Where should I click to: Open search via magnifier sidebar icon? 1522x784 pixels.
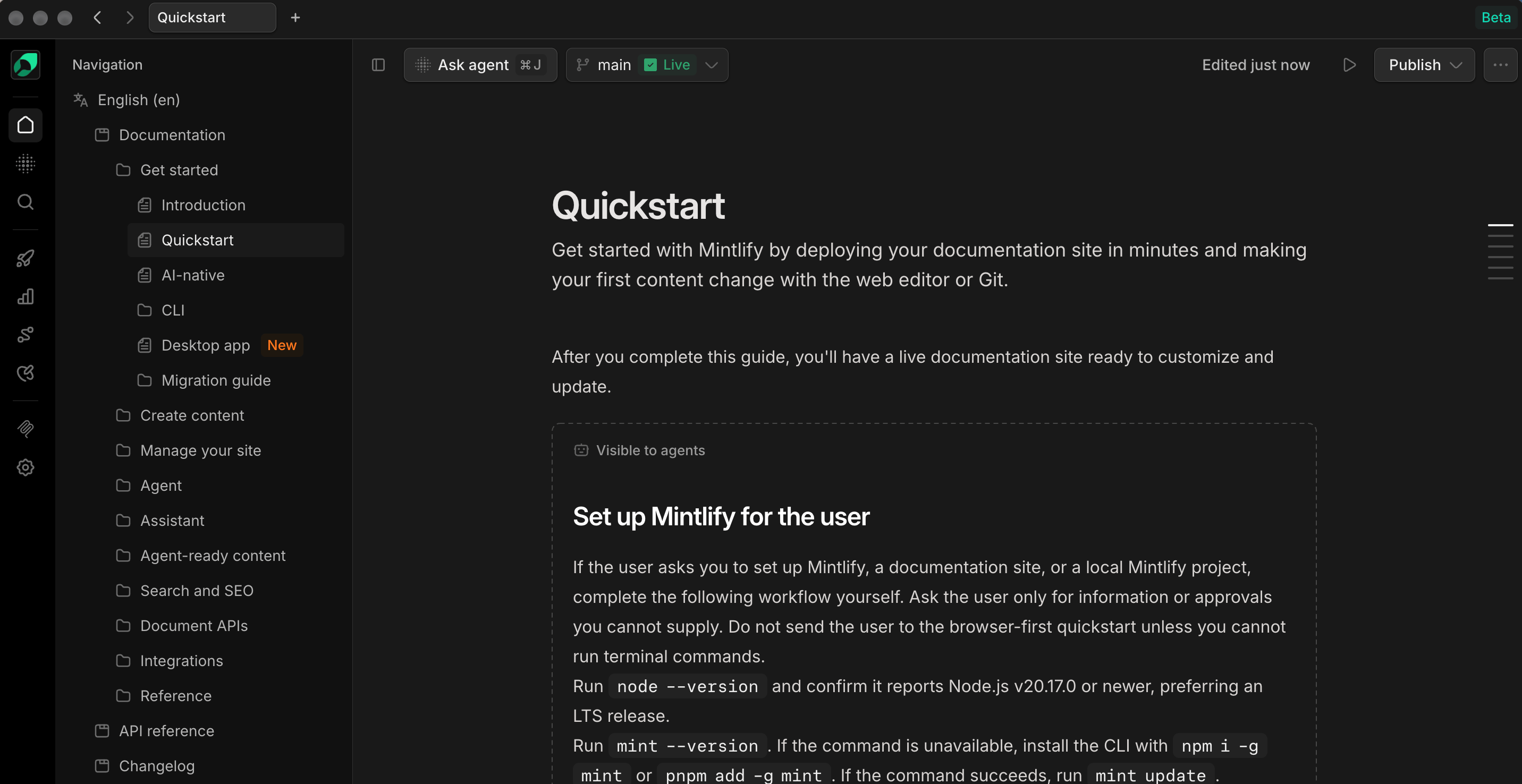point(26,202)
